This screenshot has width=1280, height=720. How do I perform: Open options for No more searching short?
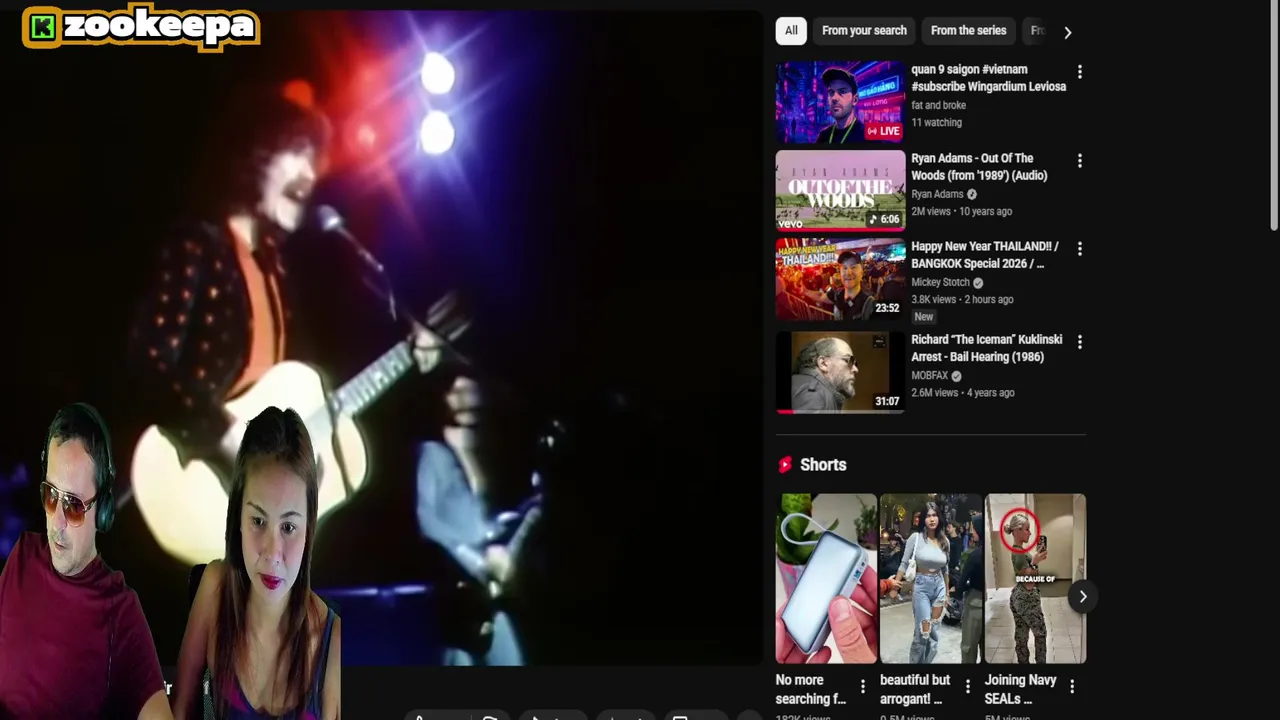point(862,687)
